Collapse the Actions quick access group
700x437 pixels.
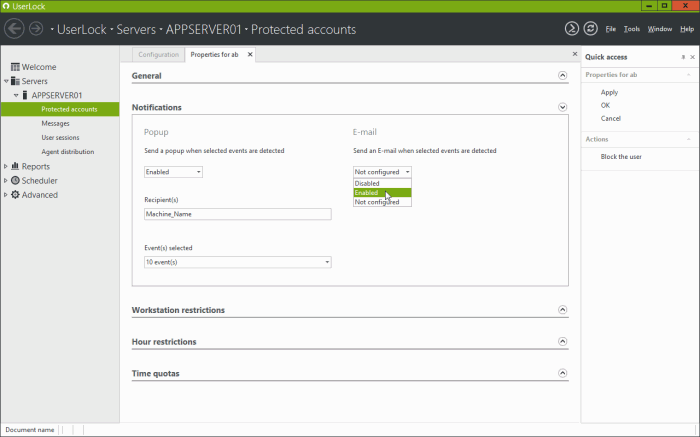click(x=688, y=139)
